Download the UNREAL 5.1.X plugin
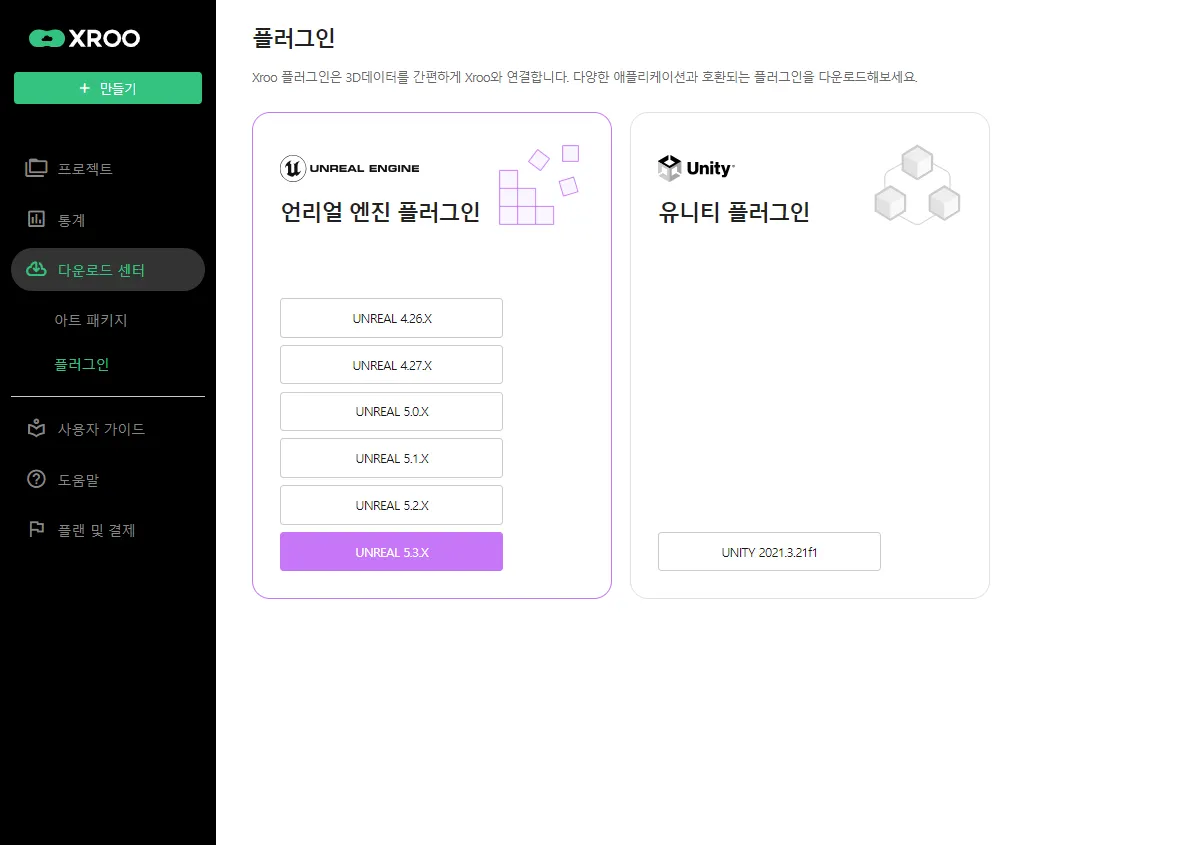The width and height of the screenshot is (1202, 845). tap(391, 459)
